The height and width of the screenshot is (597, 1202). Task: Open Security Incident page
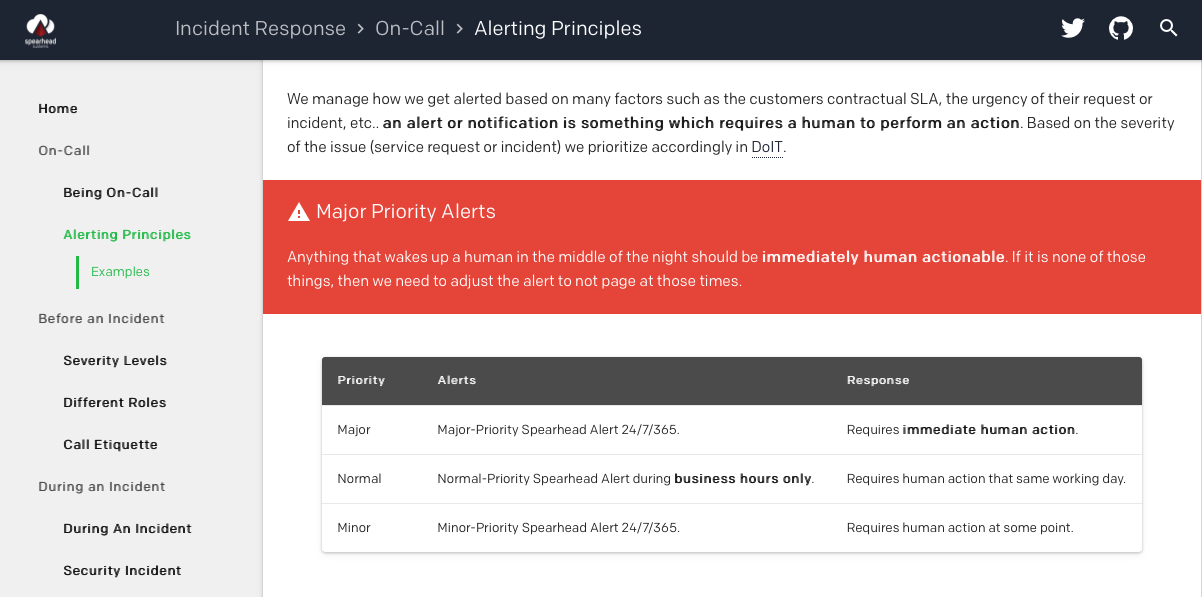point(122,570)
